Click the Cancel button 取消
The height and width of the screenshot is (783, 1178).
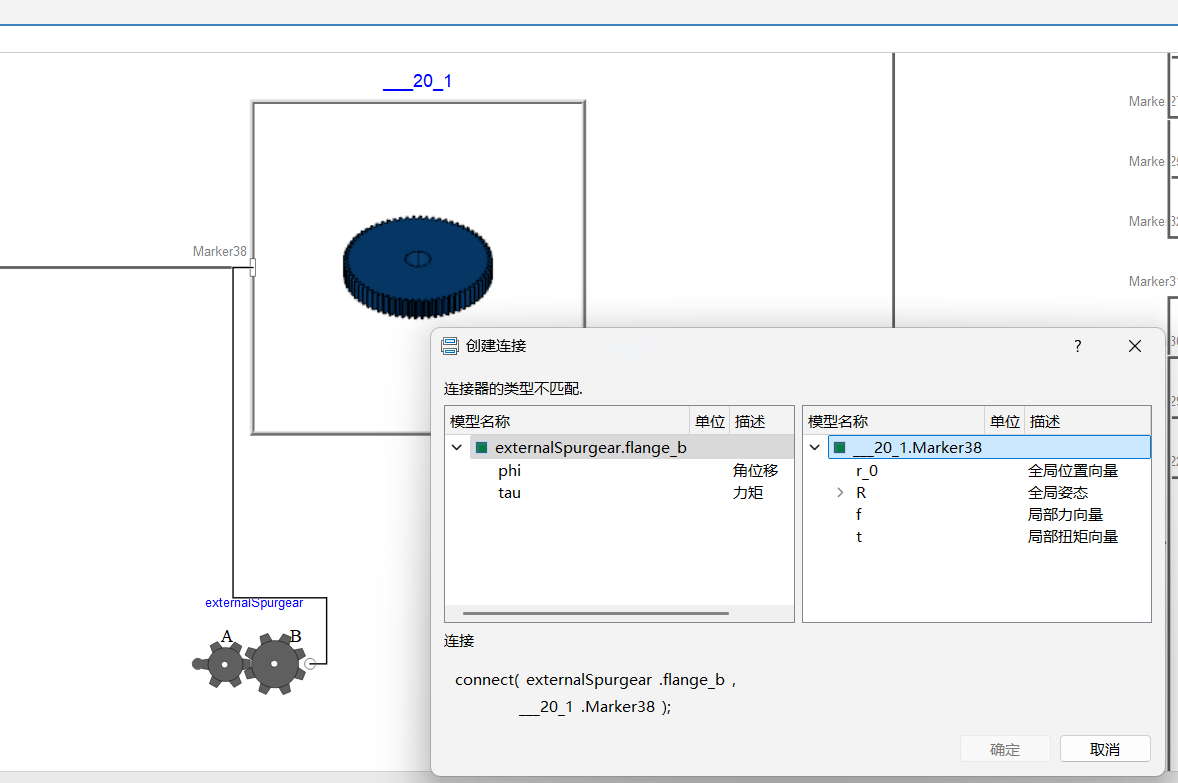point(1105,749)
